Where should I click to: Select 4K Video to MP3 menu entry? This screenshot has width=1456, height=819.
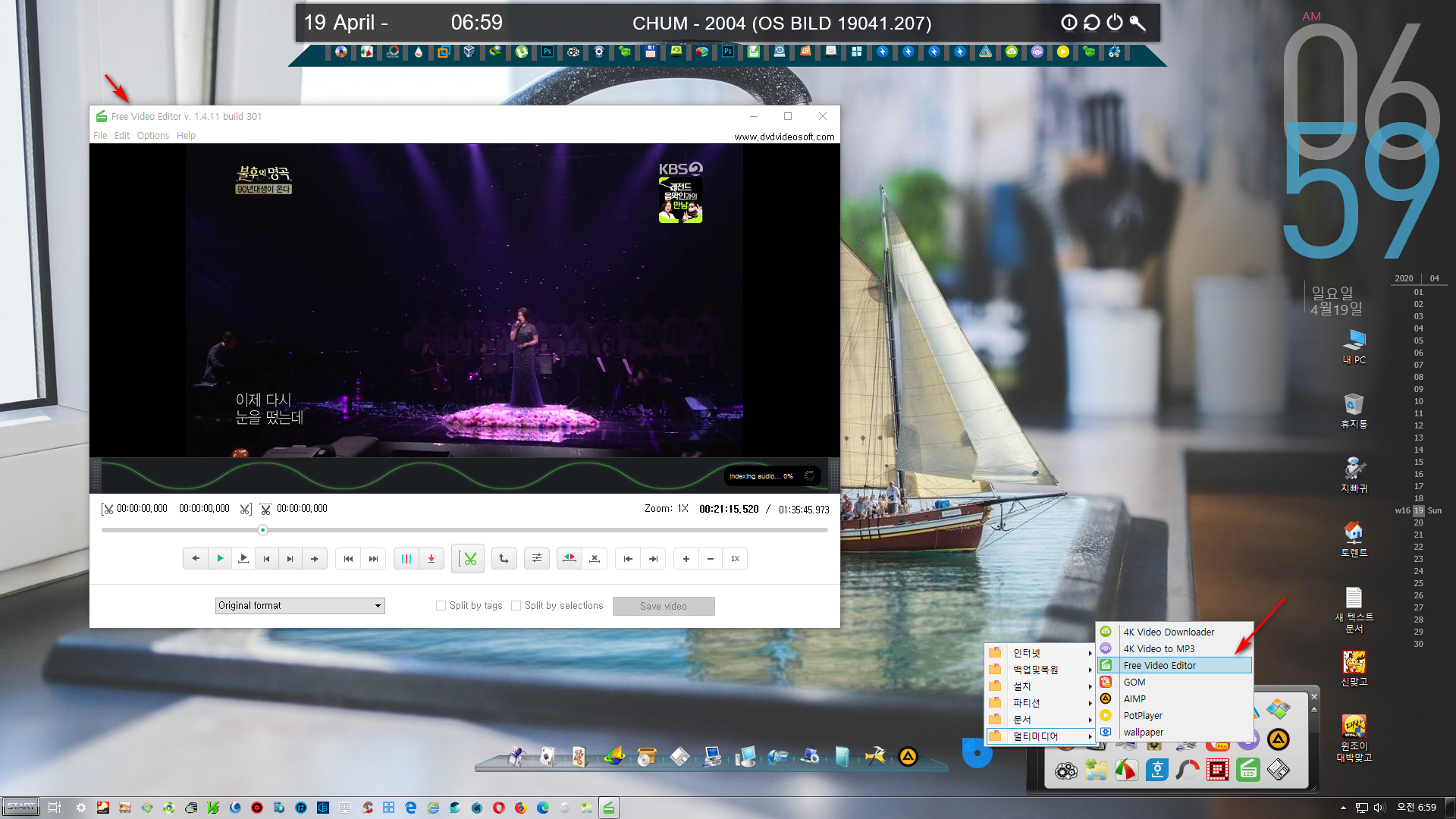(1174, 648)
